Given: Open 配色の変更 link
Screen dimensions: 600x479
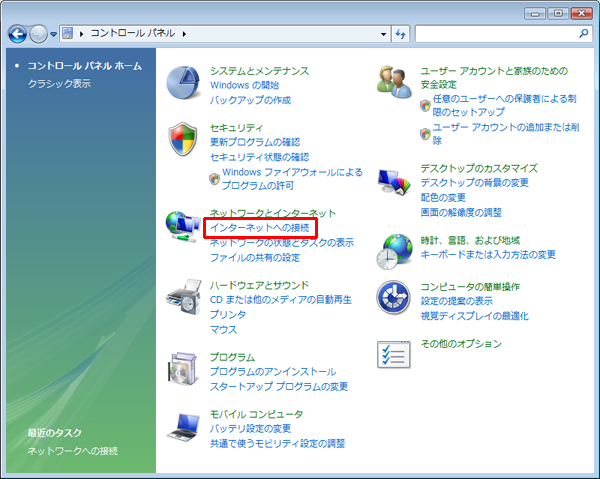Looking at the screenshot, I should pyautogui.click(x=443, y=198).
